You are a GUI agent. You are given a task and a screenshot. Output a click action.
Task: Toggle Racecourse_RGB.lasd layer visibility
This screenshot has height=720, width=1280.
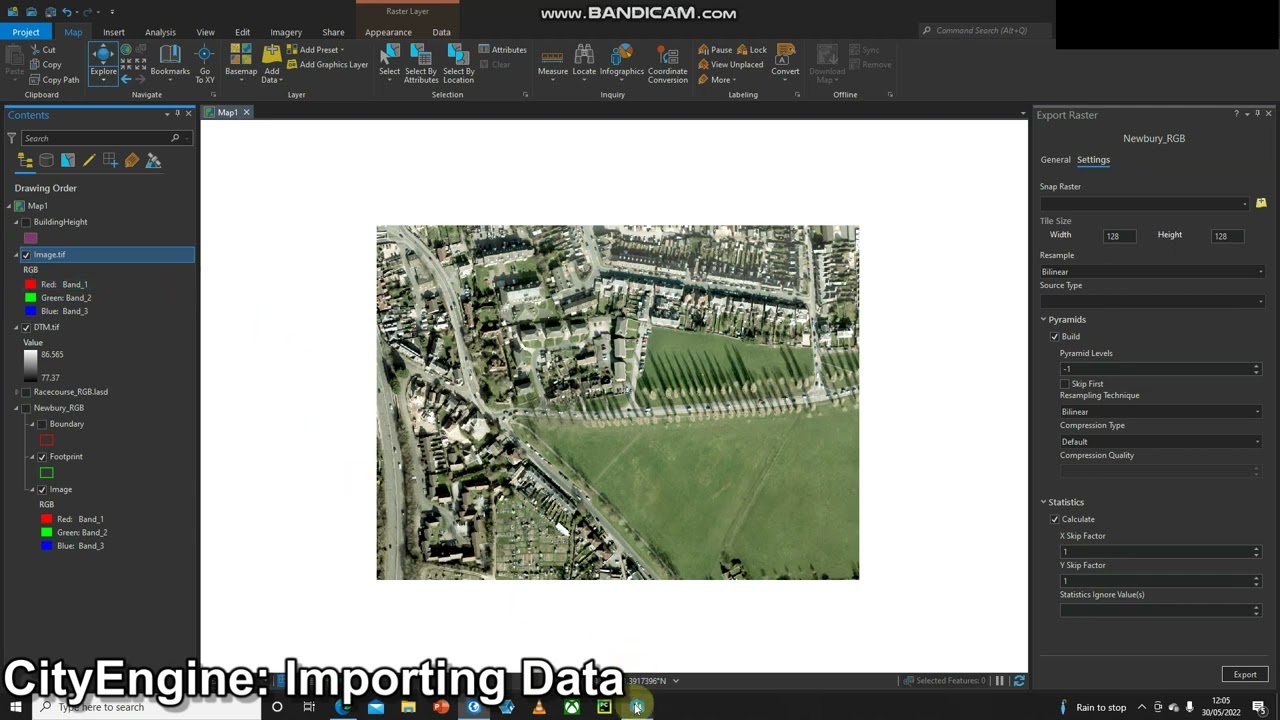pos(26,392)
